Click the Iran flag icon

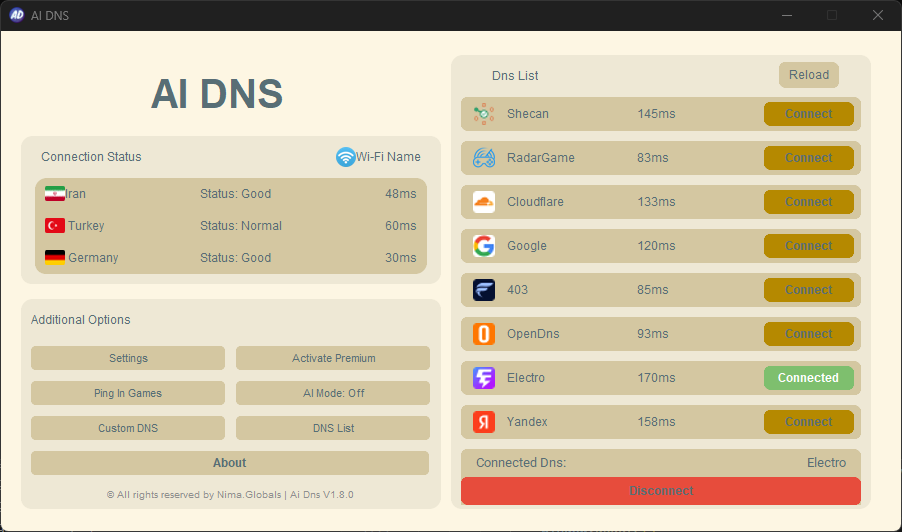[55, 194]
